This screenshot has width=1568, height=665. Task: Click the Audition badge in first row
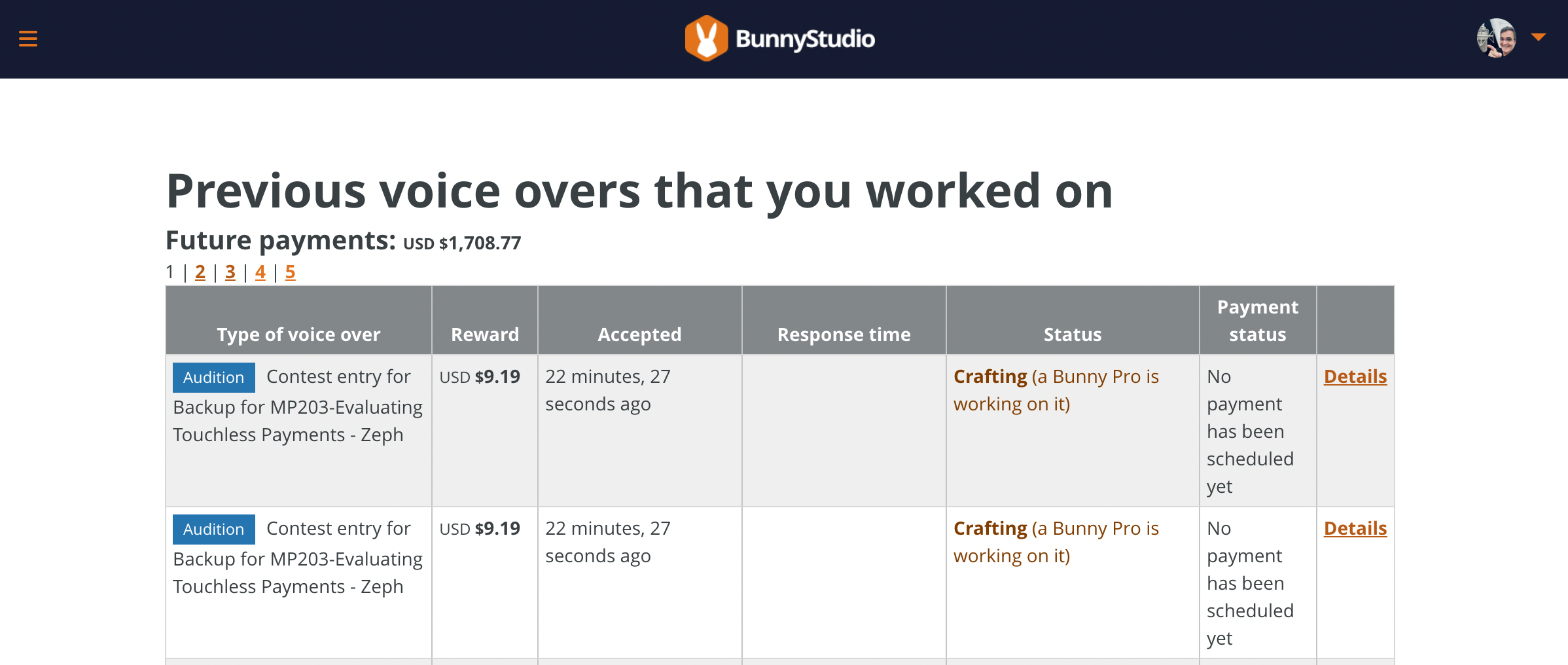[213, 378]
